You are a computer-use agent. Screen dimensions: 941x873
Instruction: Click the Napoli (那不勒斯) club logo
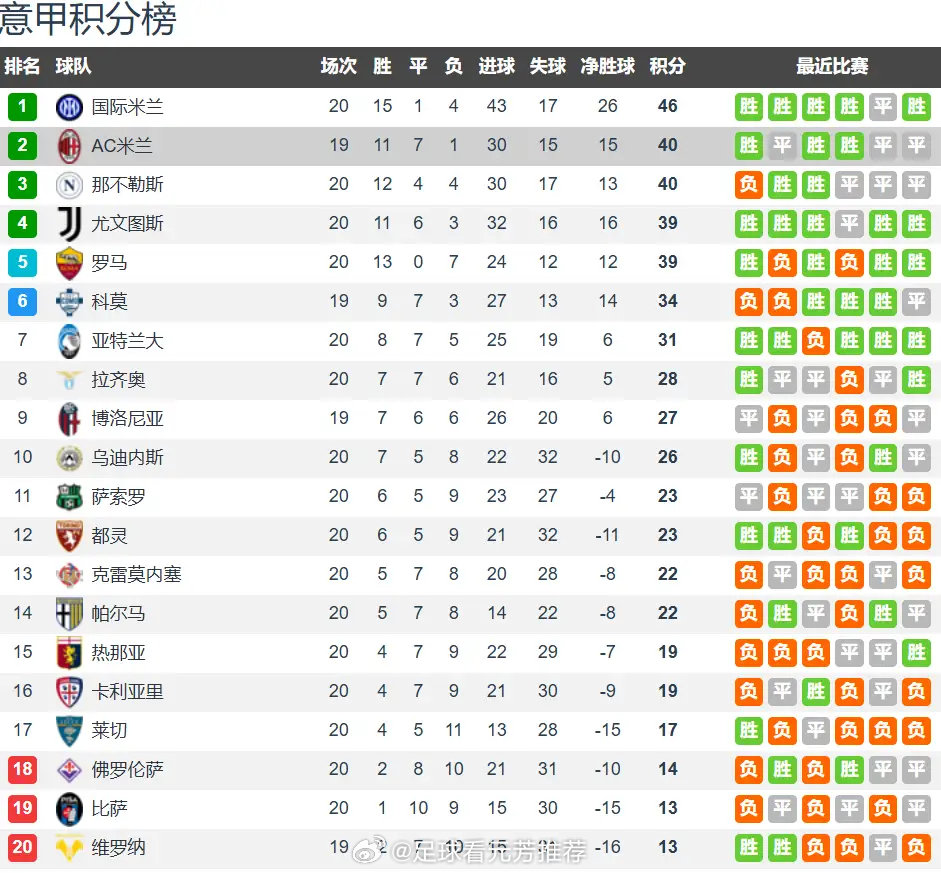(x=69, y=185)
